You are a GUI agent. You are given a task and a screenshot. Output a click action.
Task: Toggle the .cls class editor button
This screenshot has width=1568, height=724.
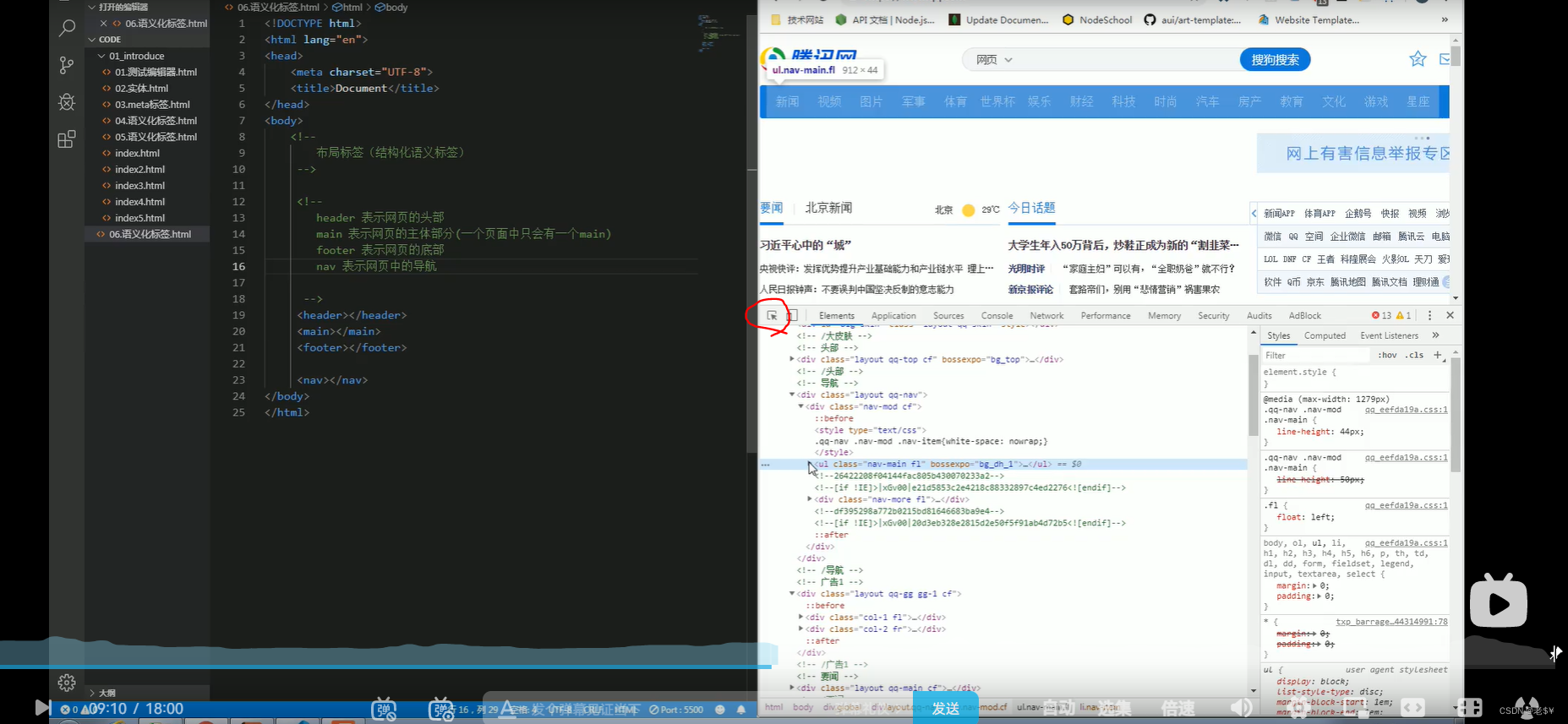(1414, 355)
